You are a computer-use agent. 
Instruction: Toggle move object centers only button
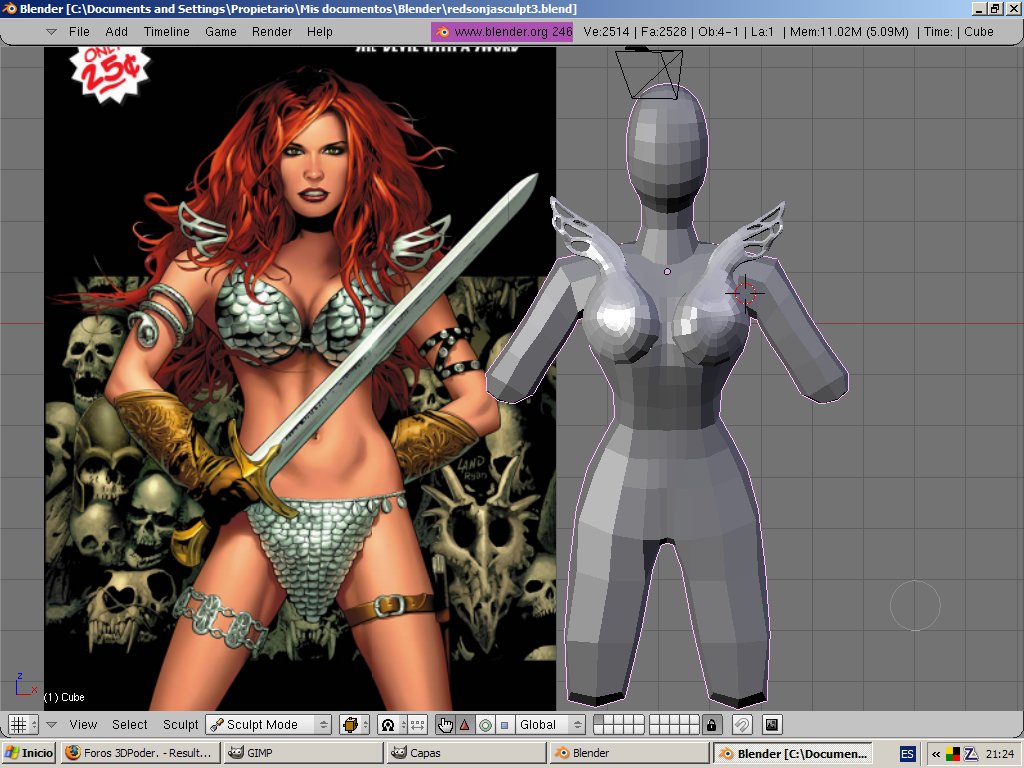[418, 724]
